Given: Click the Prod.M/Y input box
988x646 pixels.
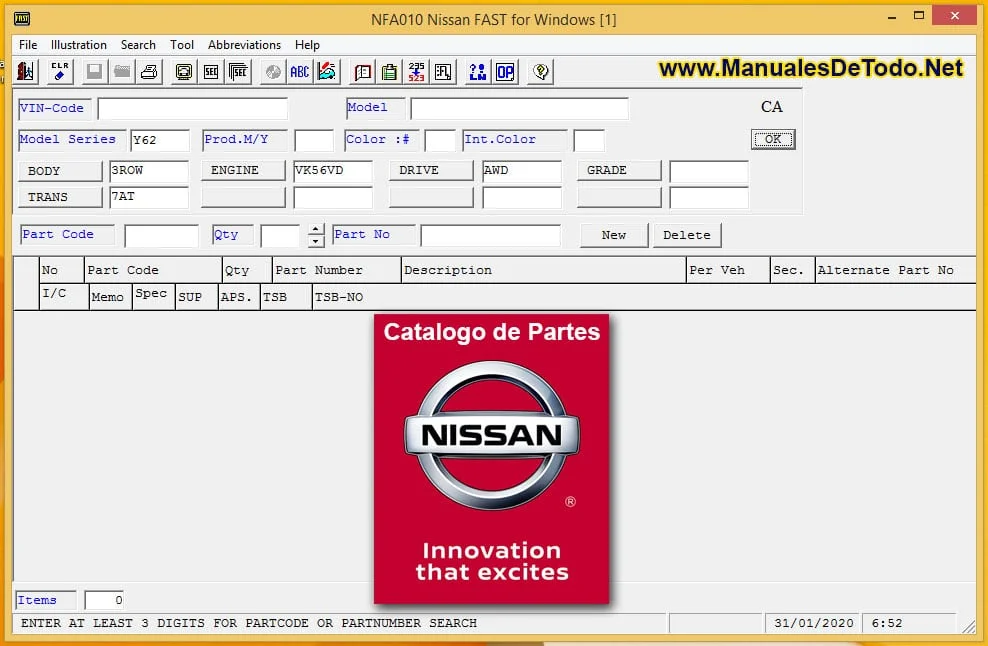Looking at the screenshot, I should (314, 140).
